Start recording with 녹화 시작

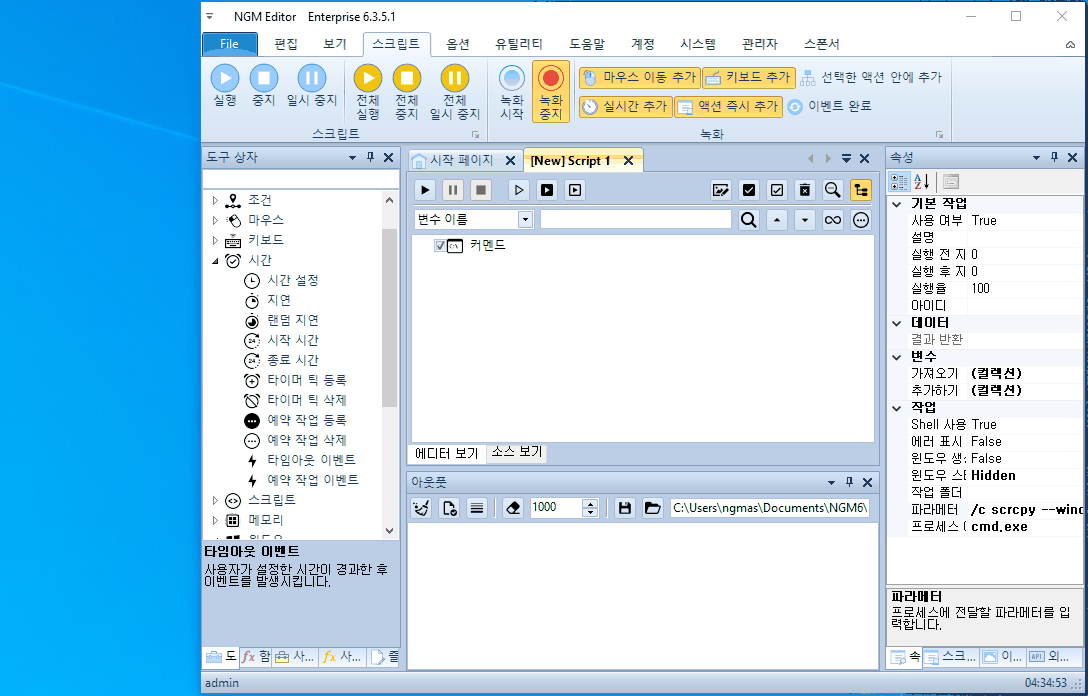coord(511,92)
